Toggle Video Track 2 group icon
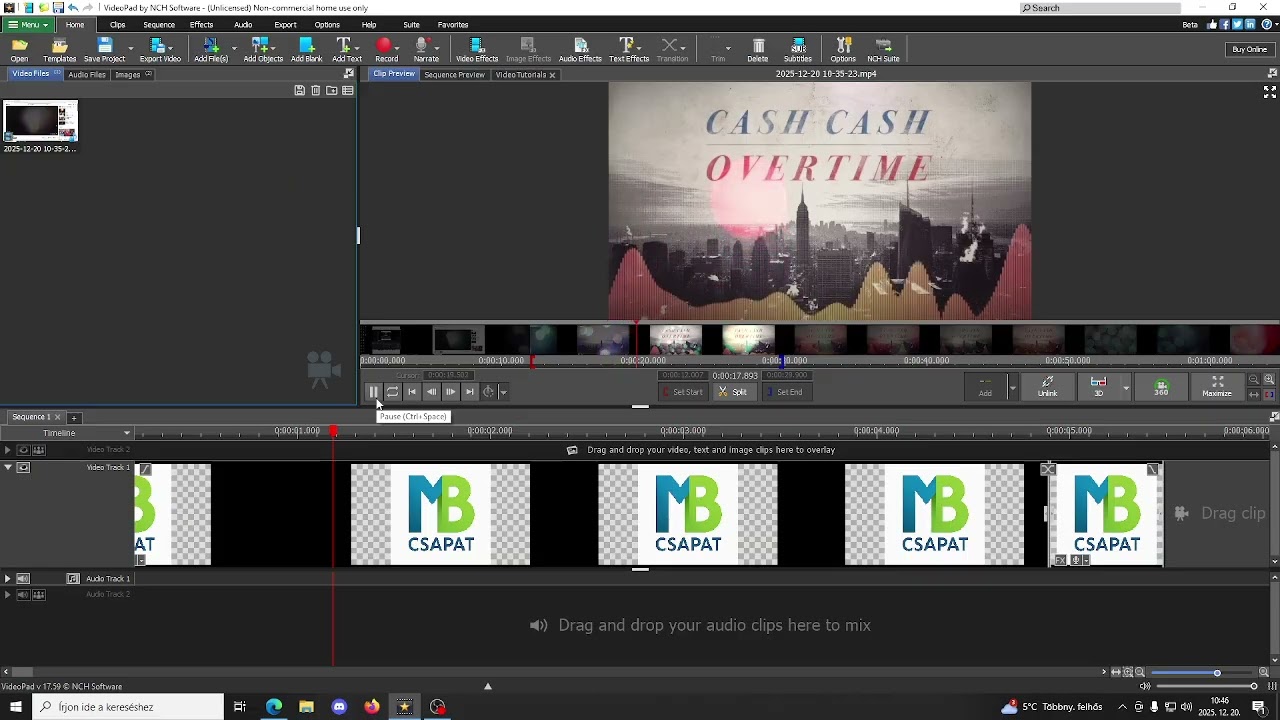Viewport: 1280px width, 720px height. pyautogui.click(x=39, y=450)
